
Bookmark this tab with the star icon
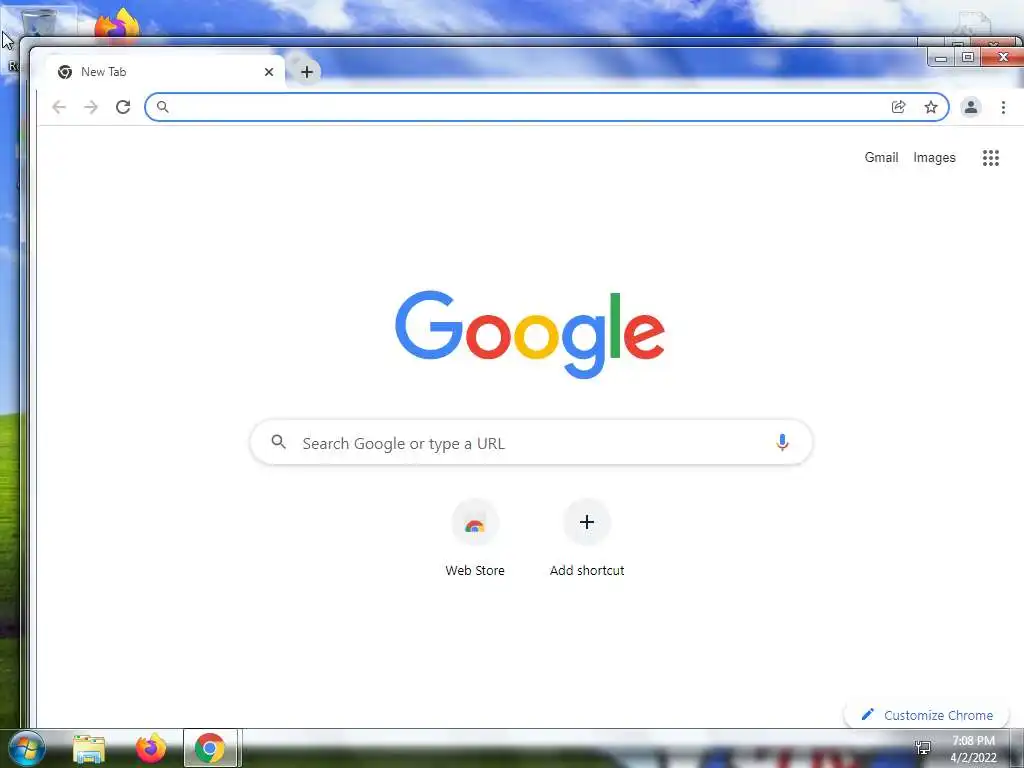(x=931, y=107)
